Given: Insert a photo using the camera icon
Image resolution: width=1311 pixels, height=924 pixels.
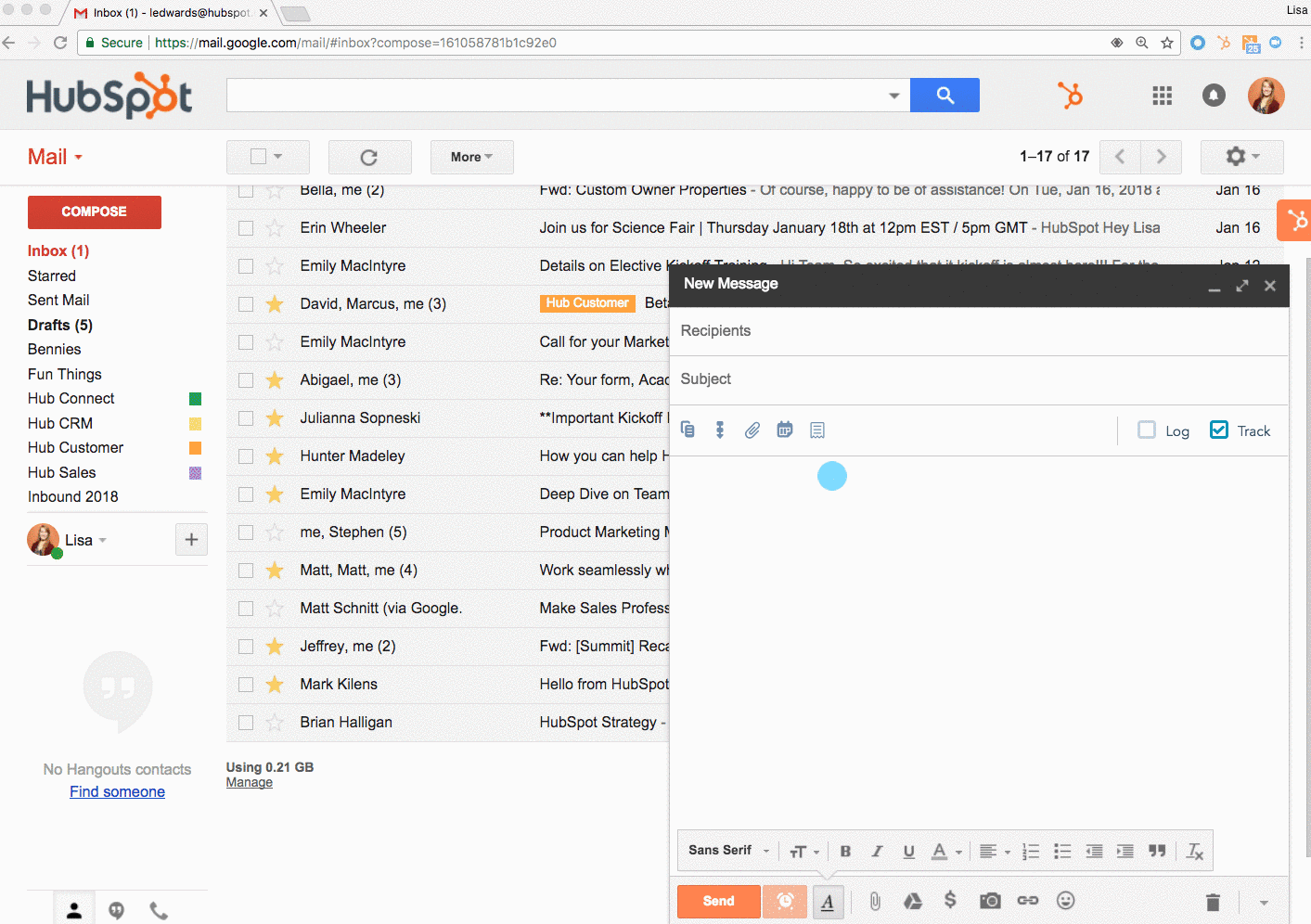Looking at the screenshot, I should click(x=989, y=900).
